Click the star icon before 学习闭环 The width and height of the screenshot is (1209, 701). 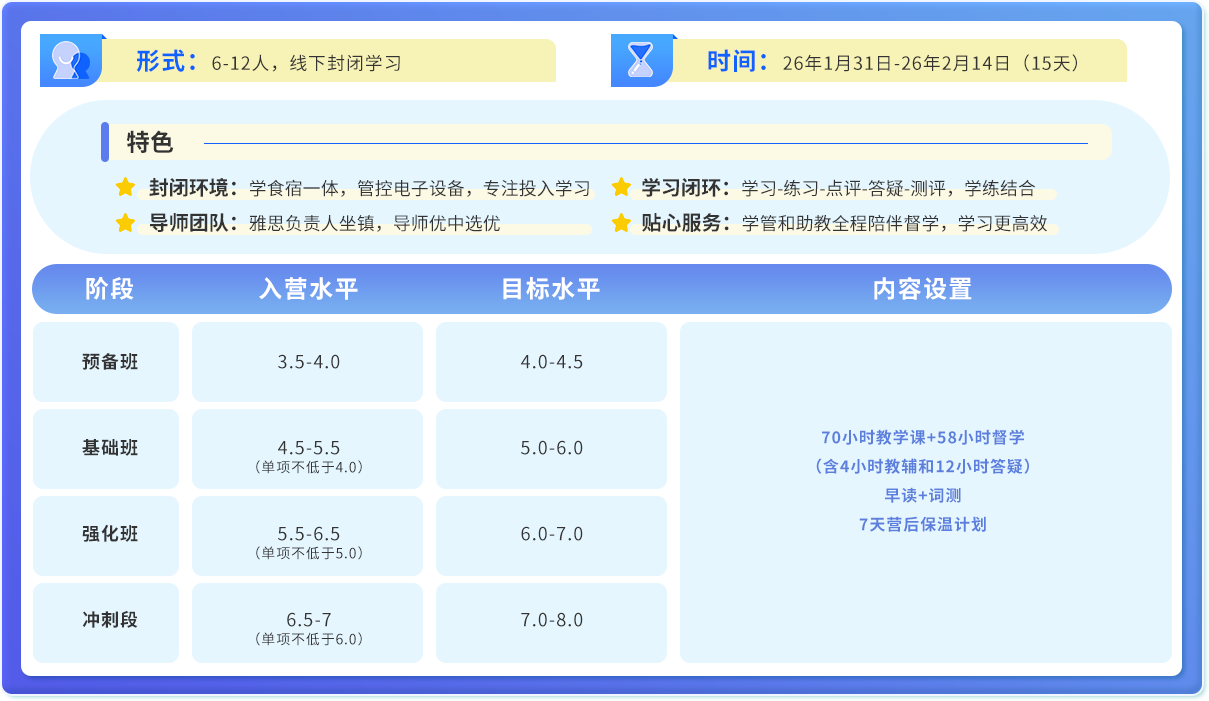coord(621,188)
